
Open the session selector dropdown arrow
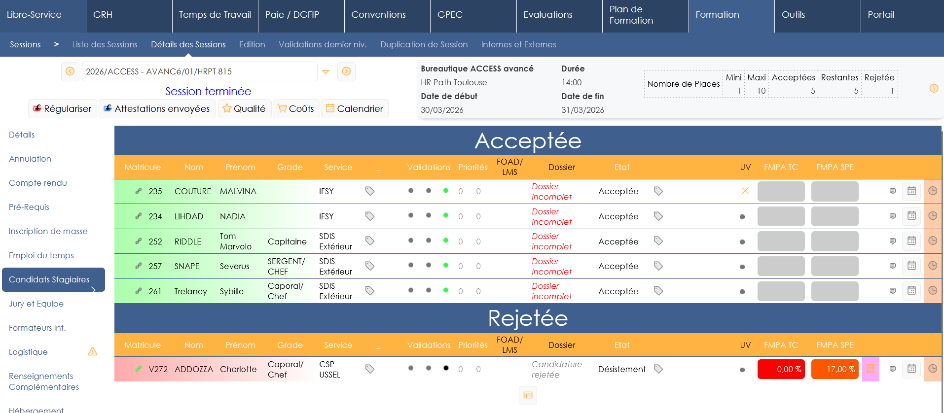pyautogui.click(x=325, y=72)
